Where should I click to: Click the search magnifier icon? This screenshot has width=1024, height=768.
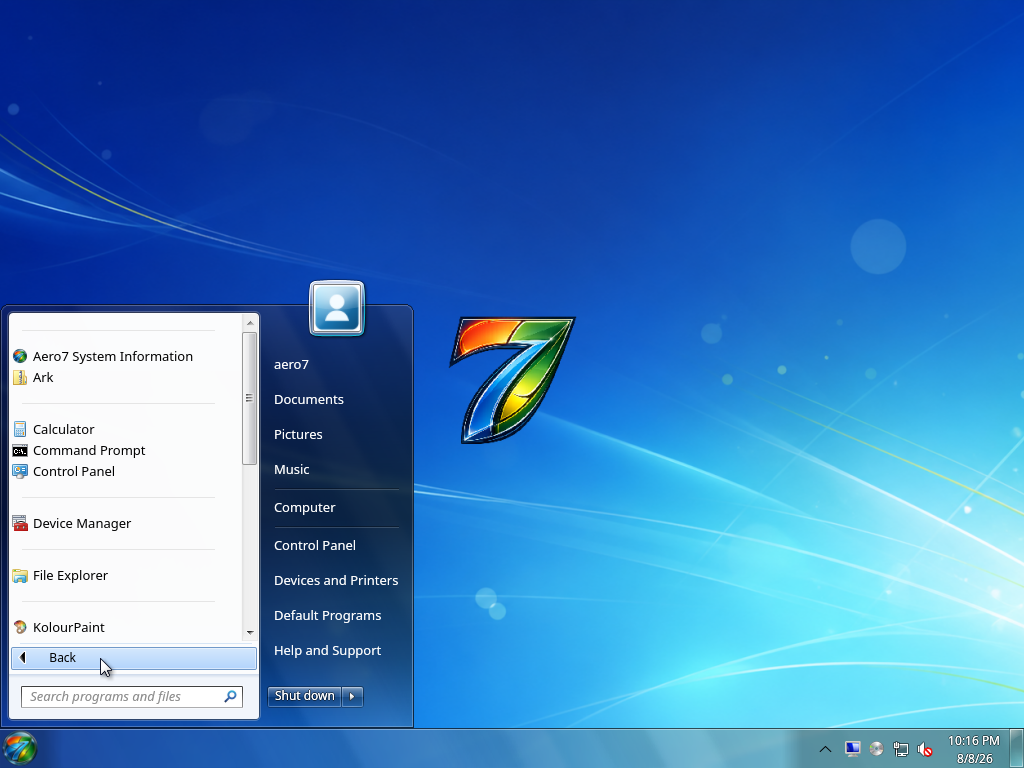point(231,697)
